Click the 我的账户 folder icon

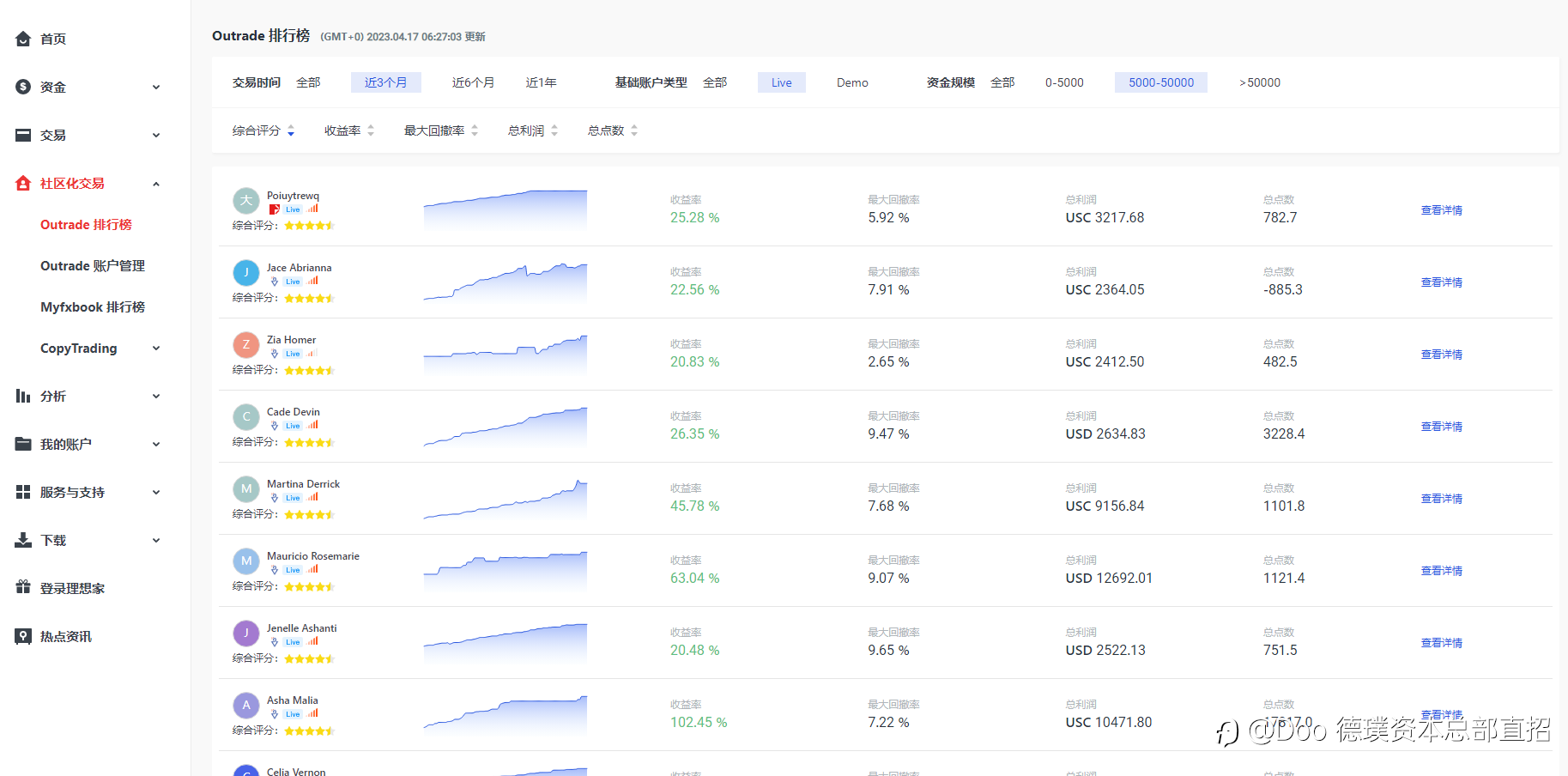point(23,444)
